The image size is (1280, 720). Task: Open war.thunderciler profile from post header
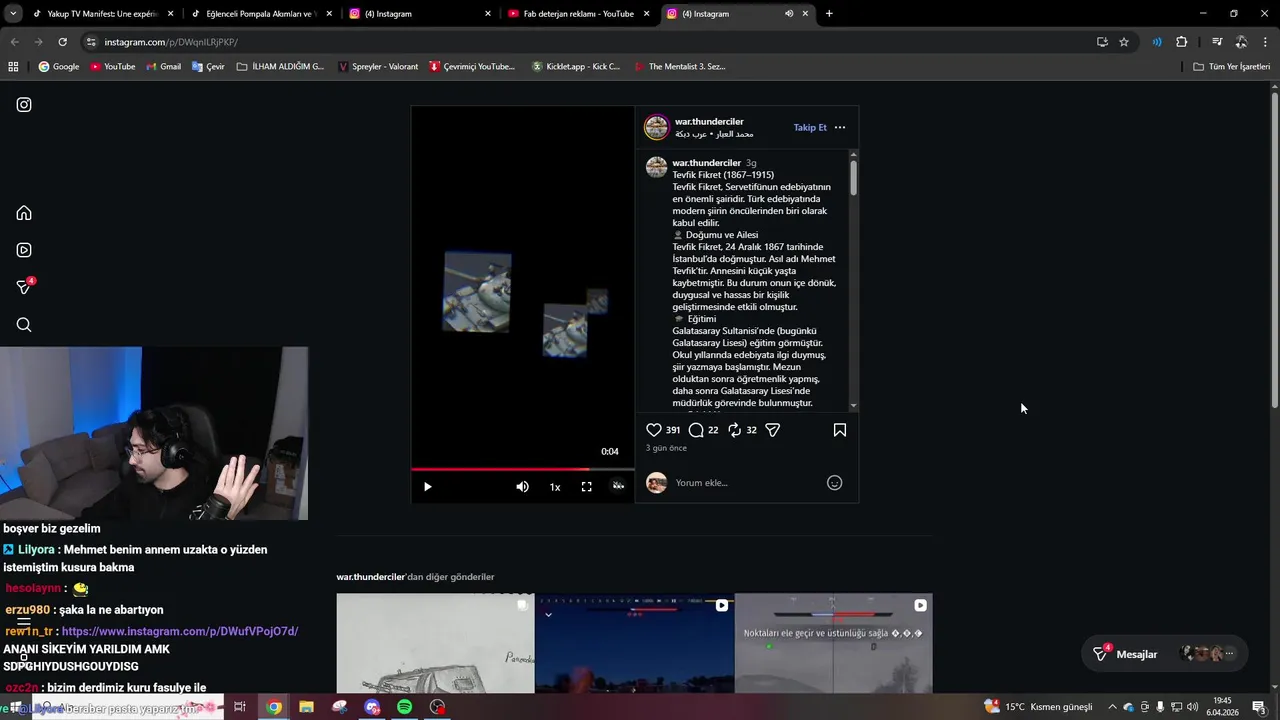click(x=709, y=121)
